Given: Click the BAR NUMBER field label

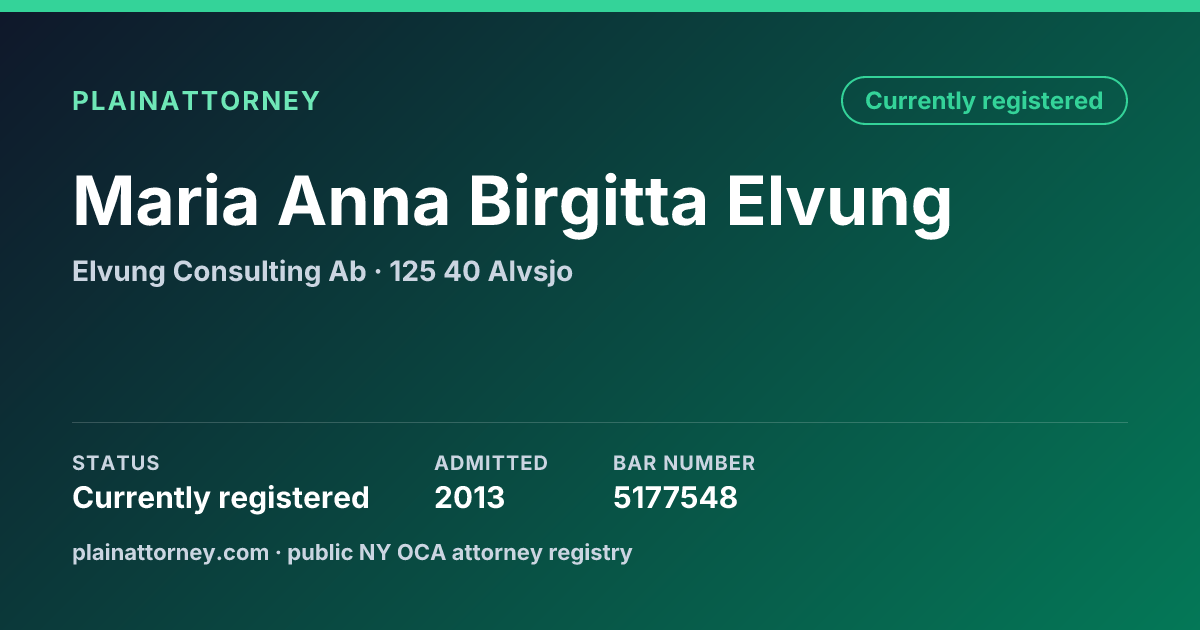Looking at the screenshot, I should 684,463.
